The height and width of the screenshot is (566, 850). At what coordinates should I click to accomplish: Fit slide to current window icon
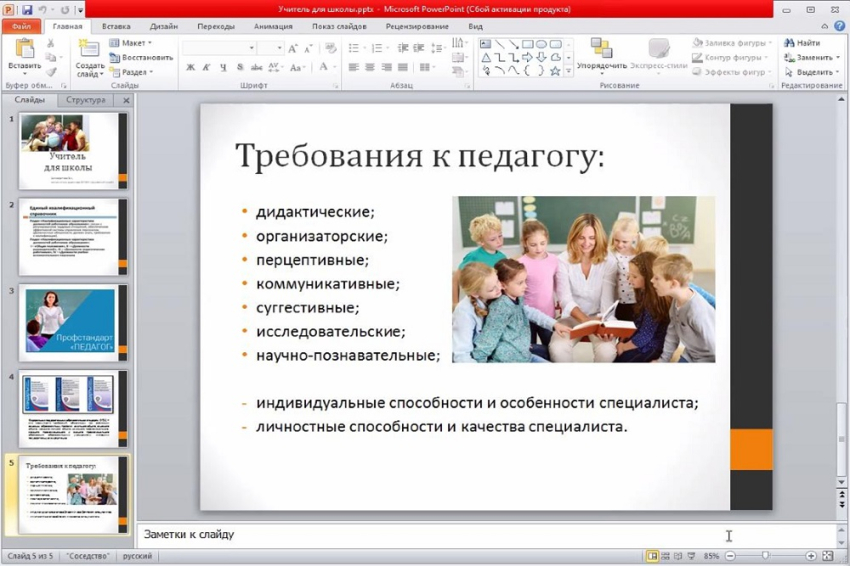click(827, 556)
